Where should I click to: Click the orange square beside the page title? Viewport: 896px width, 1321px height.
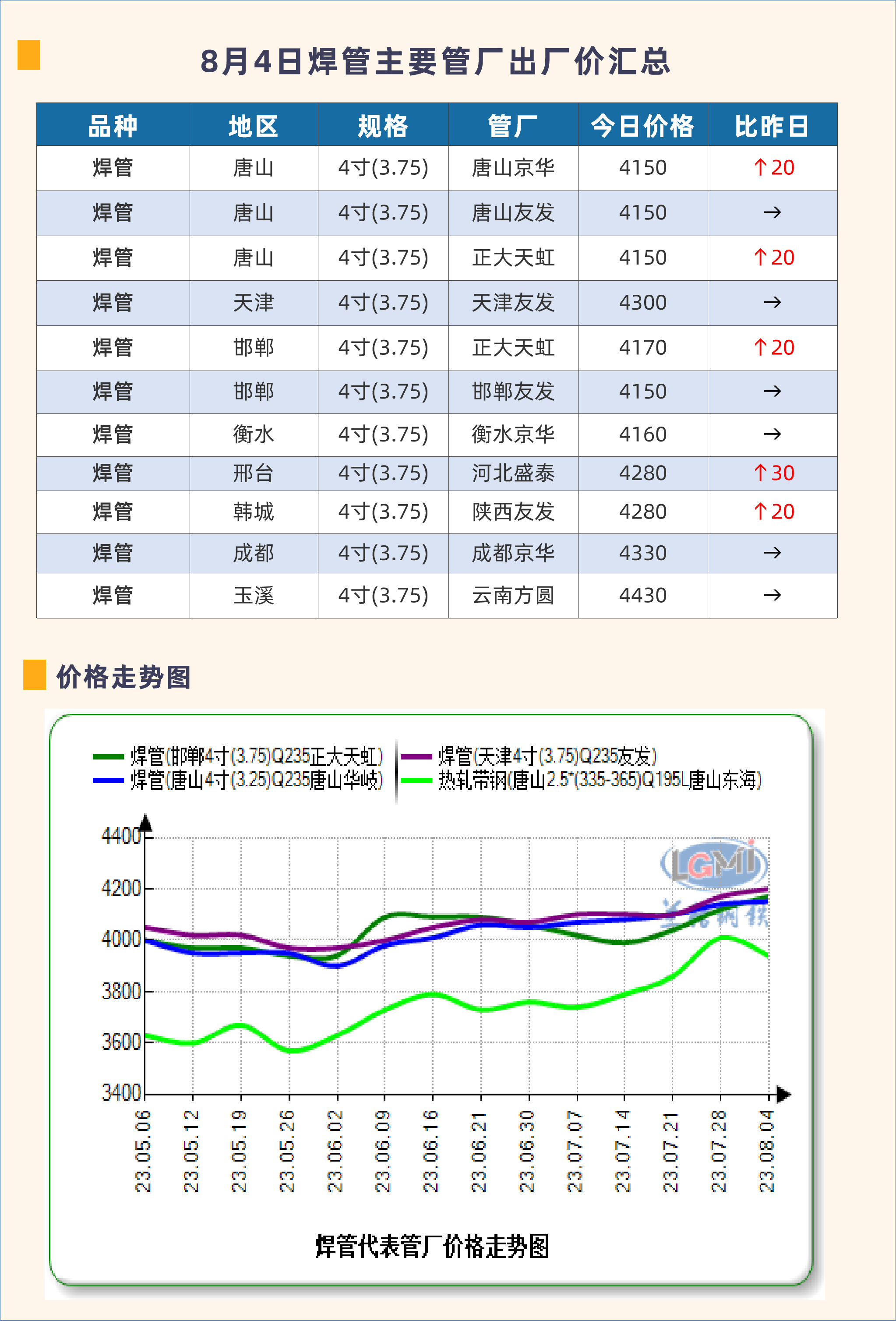pos(28,55)
